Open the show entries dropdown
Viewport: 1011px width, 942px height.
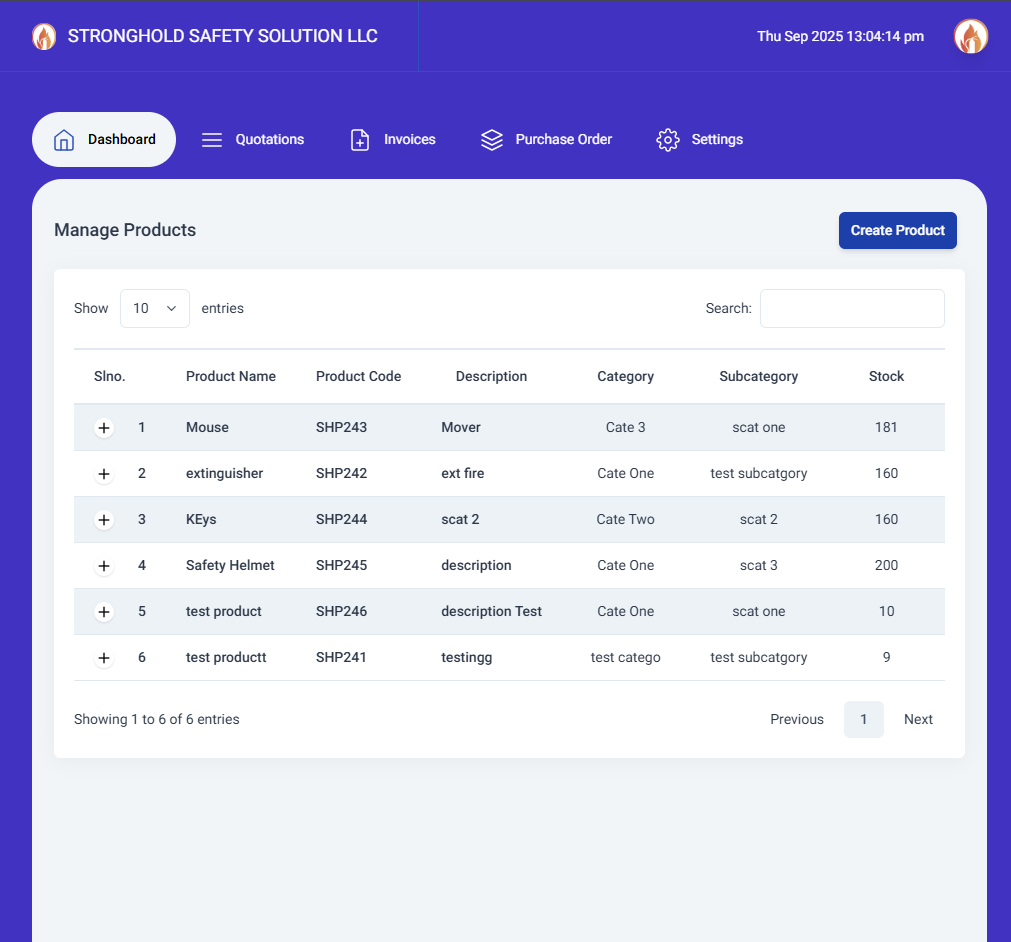155,309
